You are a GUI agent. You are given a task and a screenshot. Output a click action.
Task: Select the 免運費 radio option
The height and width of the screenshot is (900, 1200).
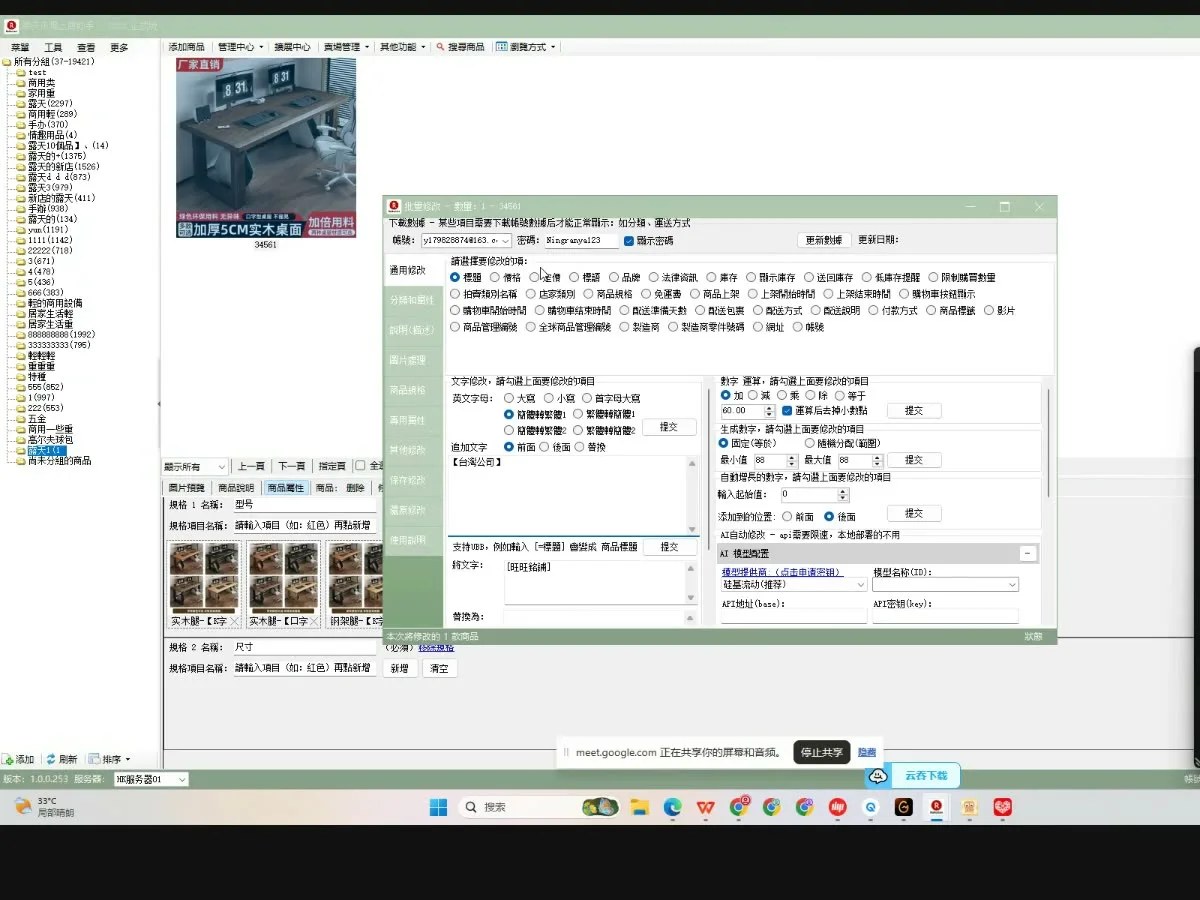pyautogui.click(x=647, y=294)
